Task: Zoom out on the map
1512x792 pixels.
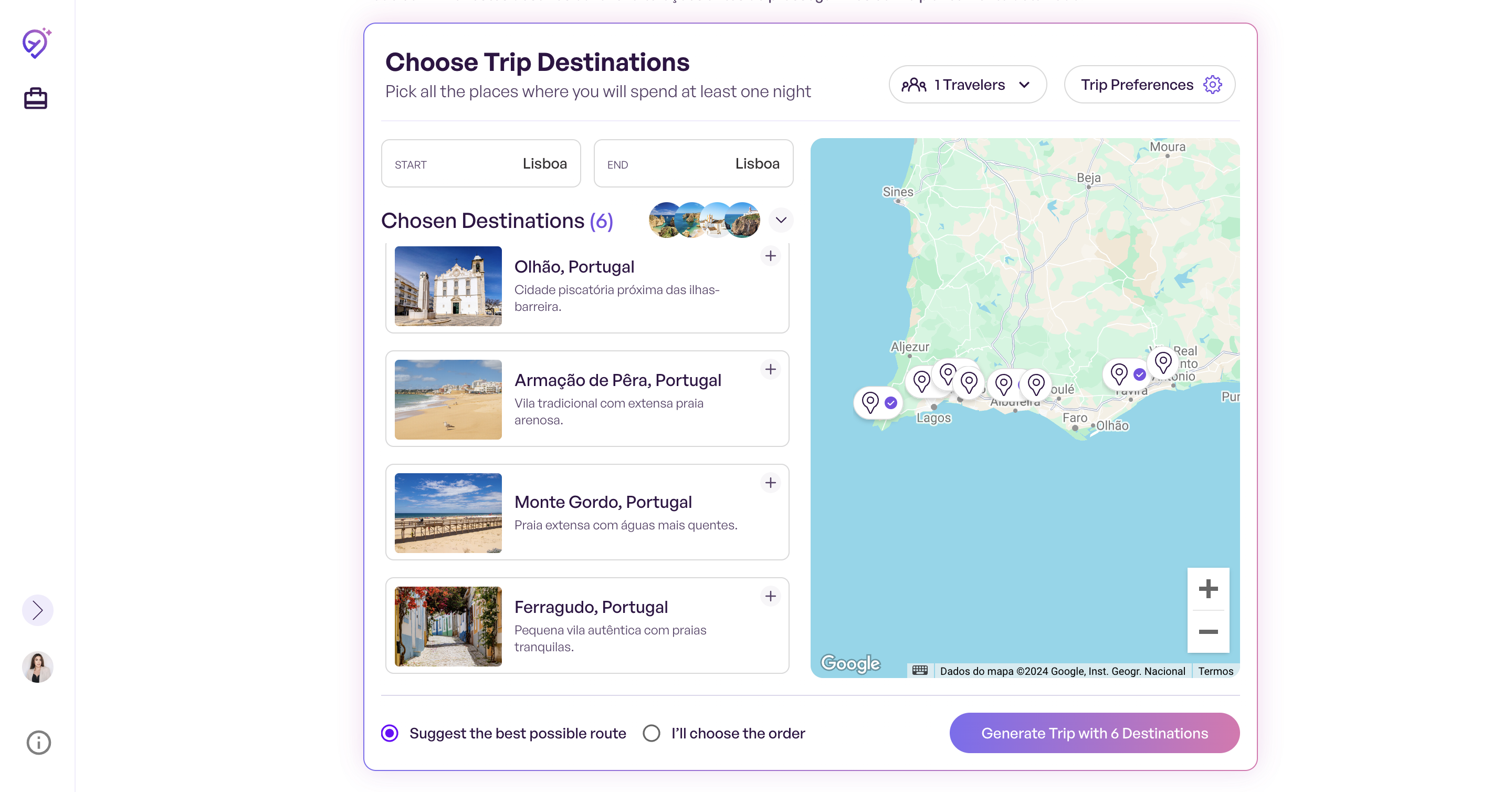Action: [x=1207, y=631]
